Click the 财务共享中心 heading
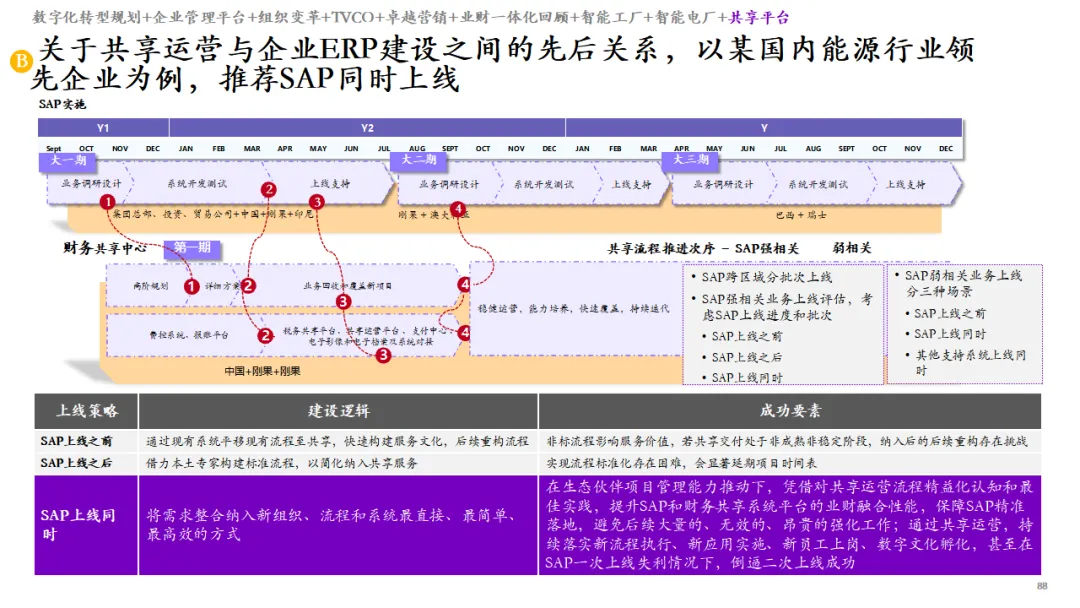The width and height of the screenshot is (1080, 608). 104,248
